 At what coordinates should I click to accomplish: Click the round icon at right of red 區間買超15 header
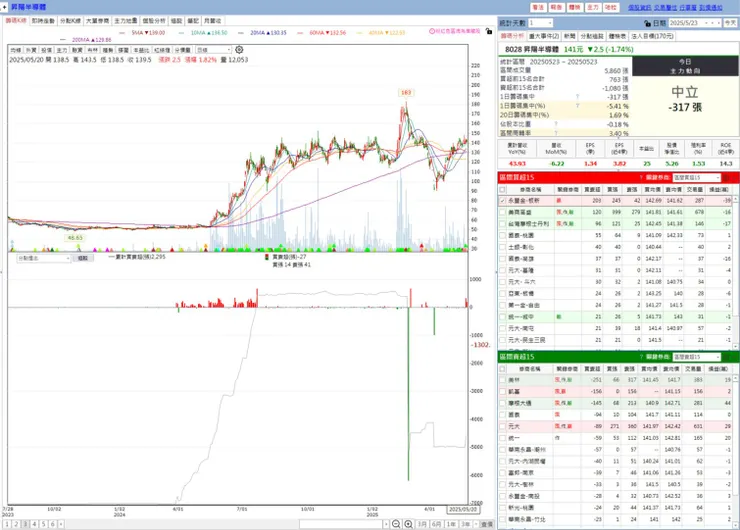(726, 177)
